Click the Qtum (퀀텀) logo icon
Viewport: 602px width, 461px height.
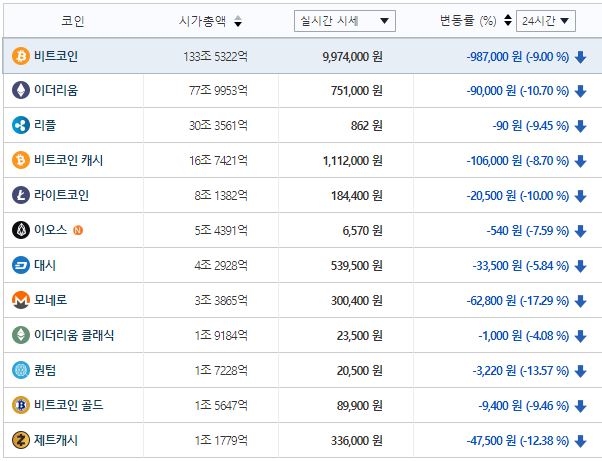[x=20, y=370]
